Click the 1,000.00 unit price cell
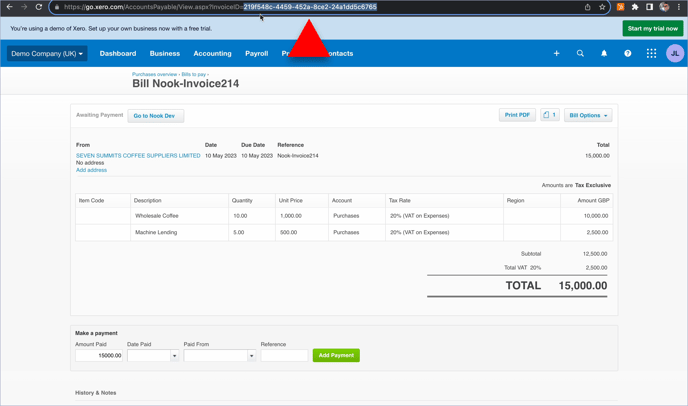688x406 pixels. [x=302, y=216]
